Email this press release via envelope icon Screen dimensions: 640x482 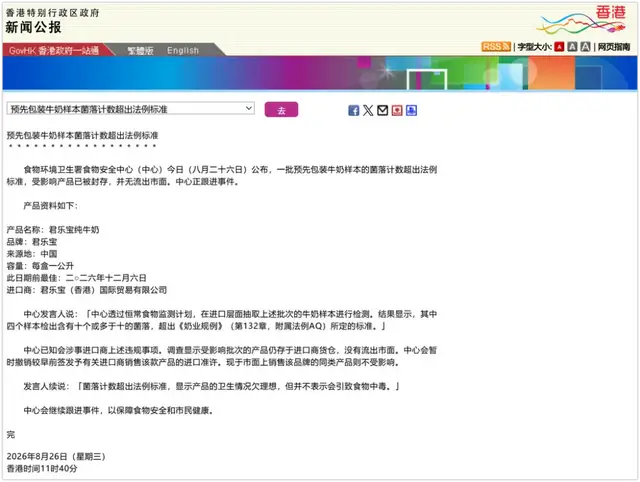click(x=382, y=110)
